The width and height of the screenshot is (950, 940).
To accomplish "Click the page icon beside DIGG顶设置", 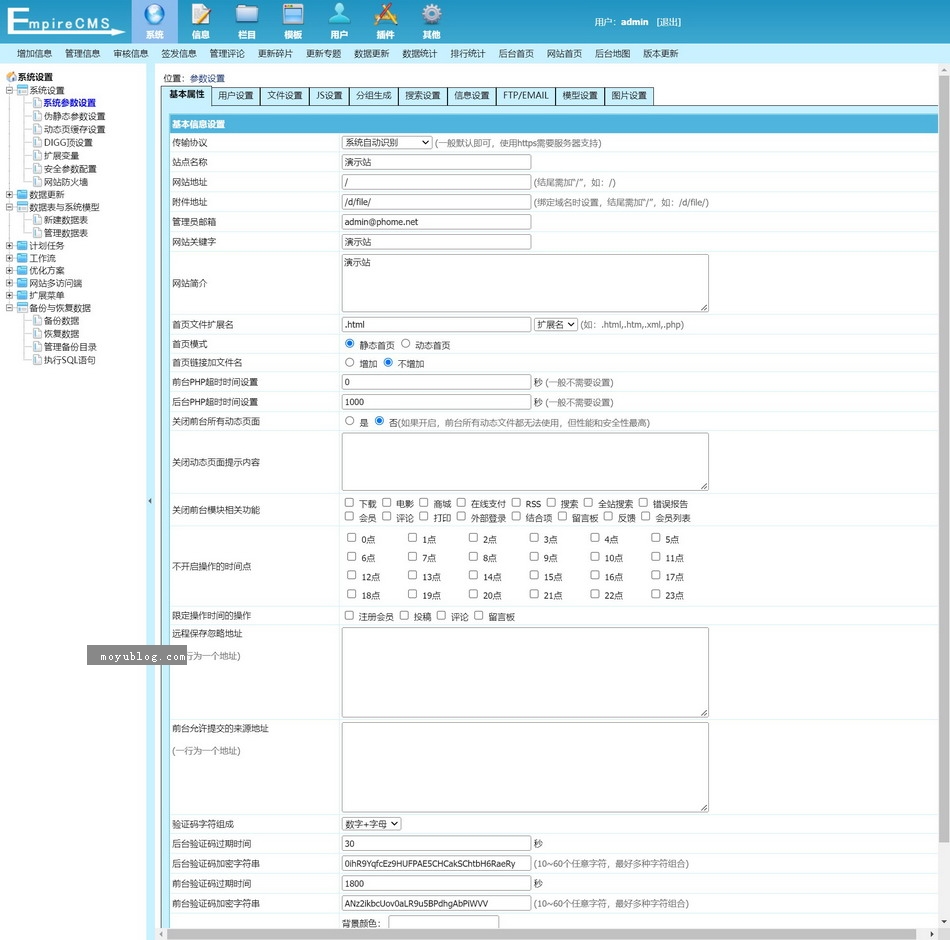I will click(x=37, y=142).
